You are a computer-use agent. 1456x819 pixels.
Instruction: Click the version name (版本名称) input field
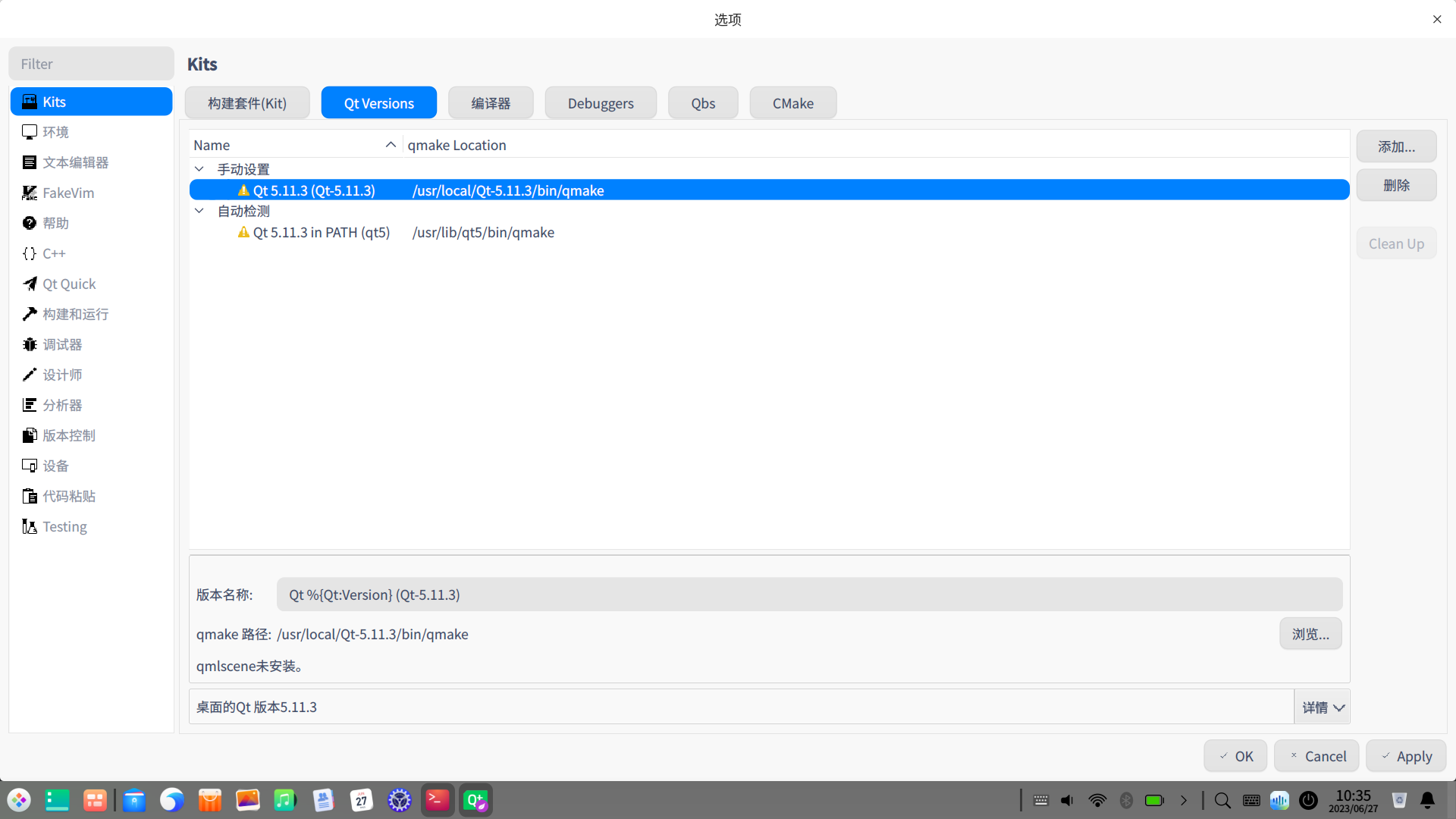click(808, 595)
